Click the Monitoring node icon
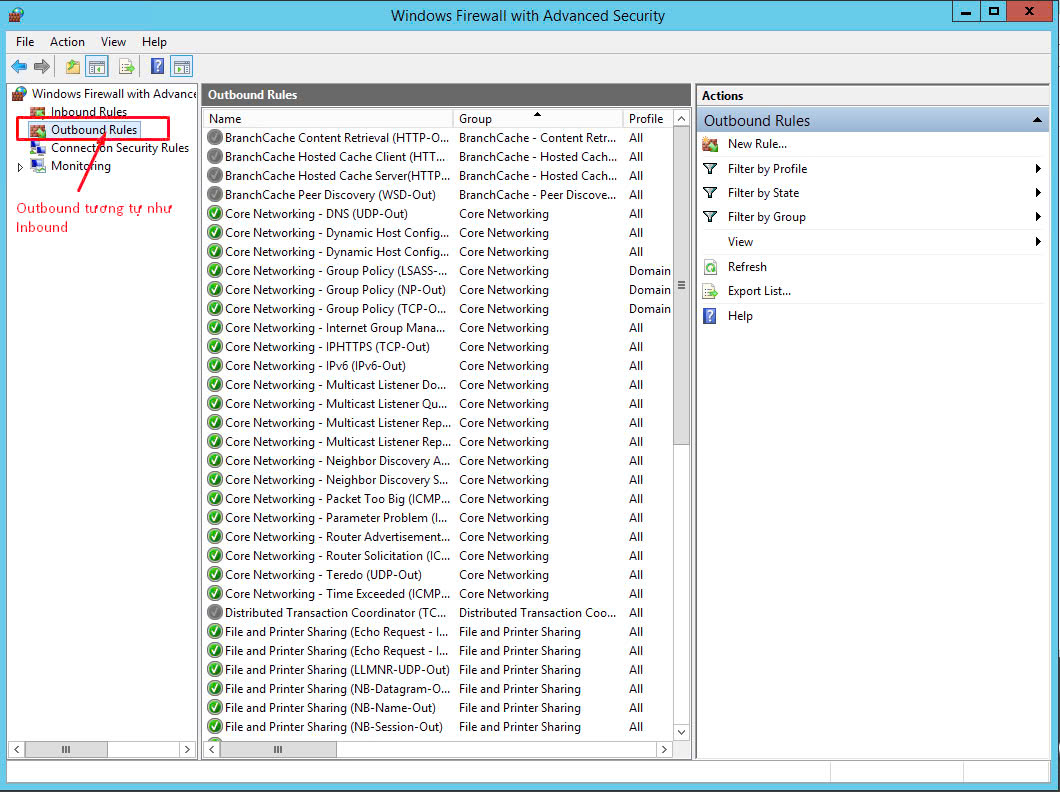This screenshot has width=1060, height=792. click(x=38, y=166)
